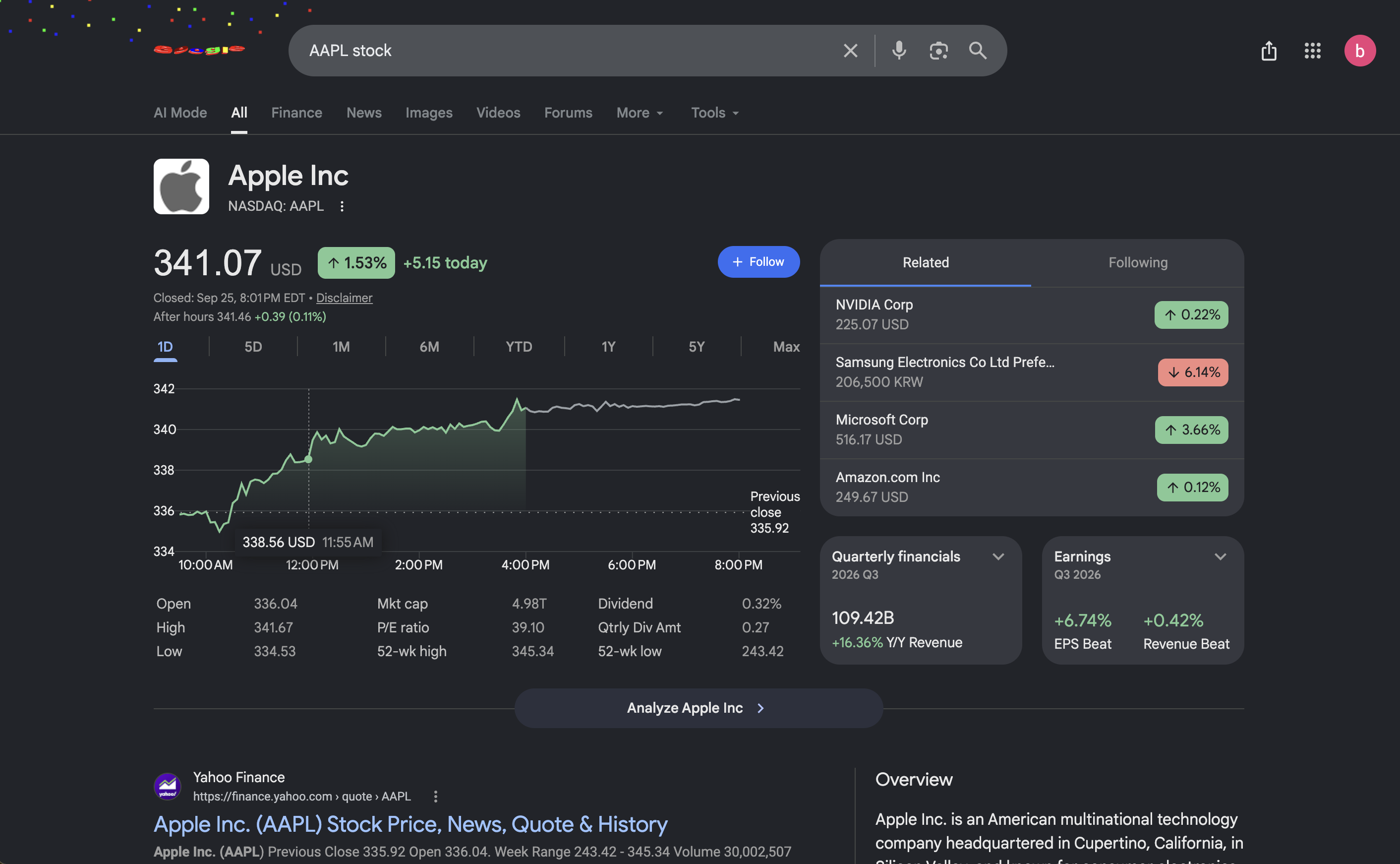
Task: Open the three-dot menu next to NASDAQ: AAPL
Action: pos(342,206)
